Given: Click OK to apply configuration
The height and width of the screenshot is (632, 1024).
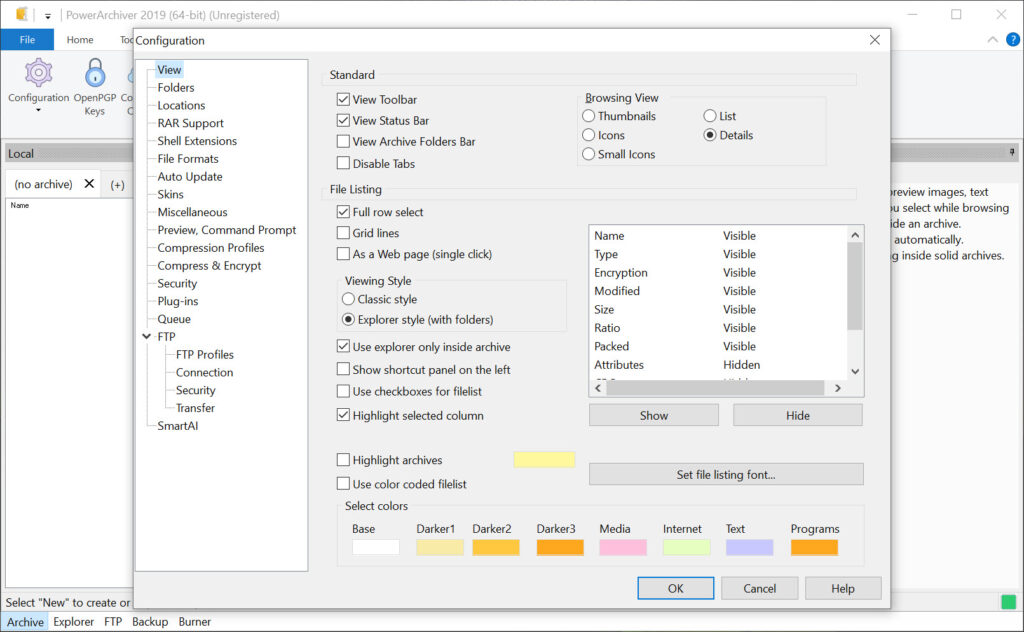Looking at the screenshot, I should coord(675,588).
